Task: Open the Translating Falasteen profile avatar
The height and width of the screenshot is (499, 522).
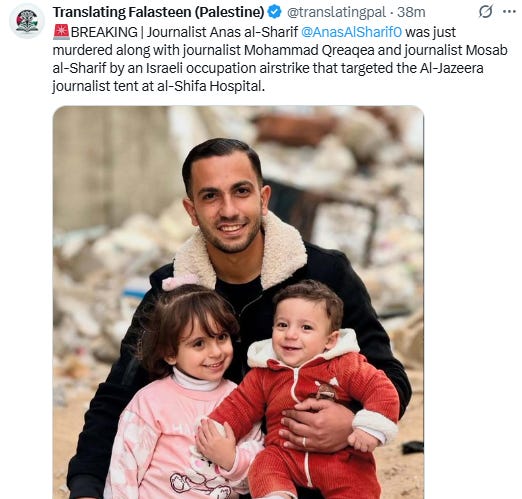Action: click(27, 21)
